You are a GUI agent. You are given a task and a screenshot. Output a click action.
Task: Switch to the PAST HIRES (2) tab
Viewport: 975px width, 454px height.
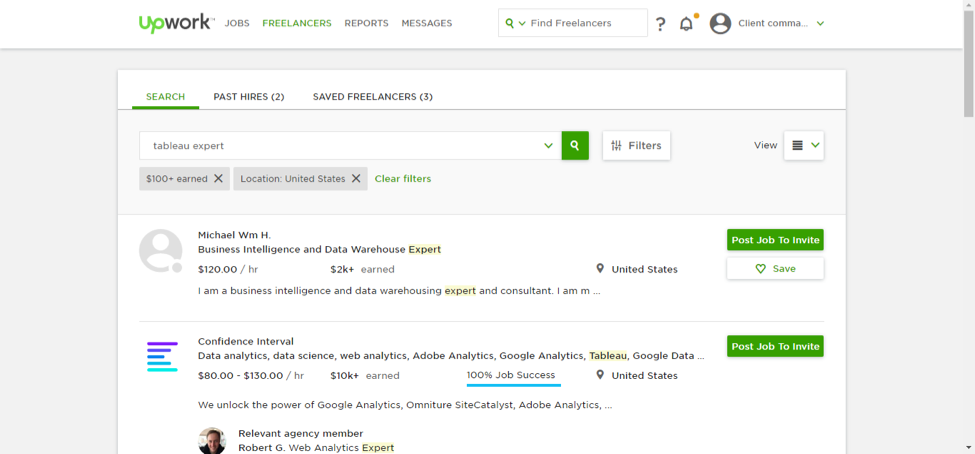[249, 97]
